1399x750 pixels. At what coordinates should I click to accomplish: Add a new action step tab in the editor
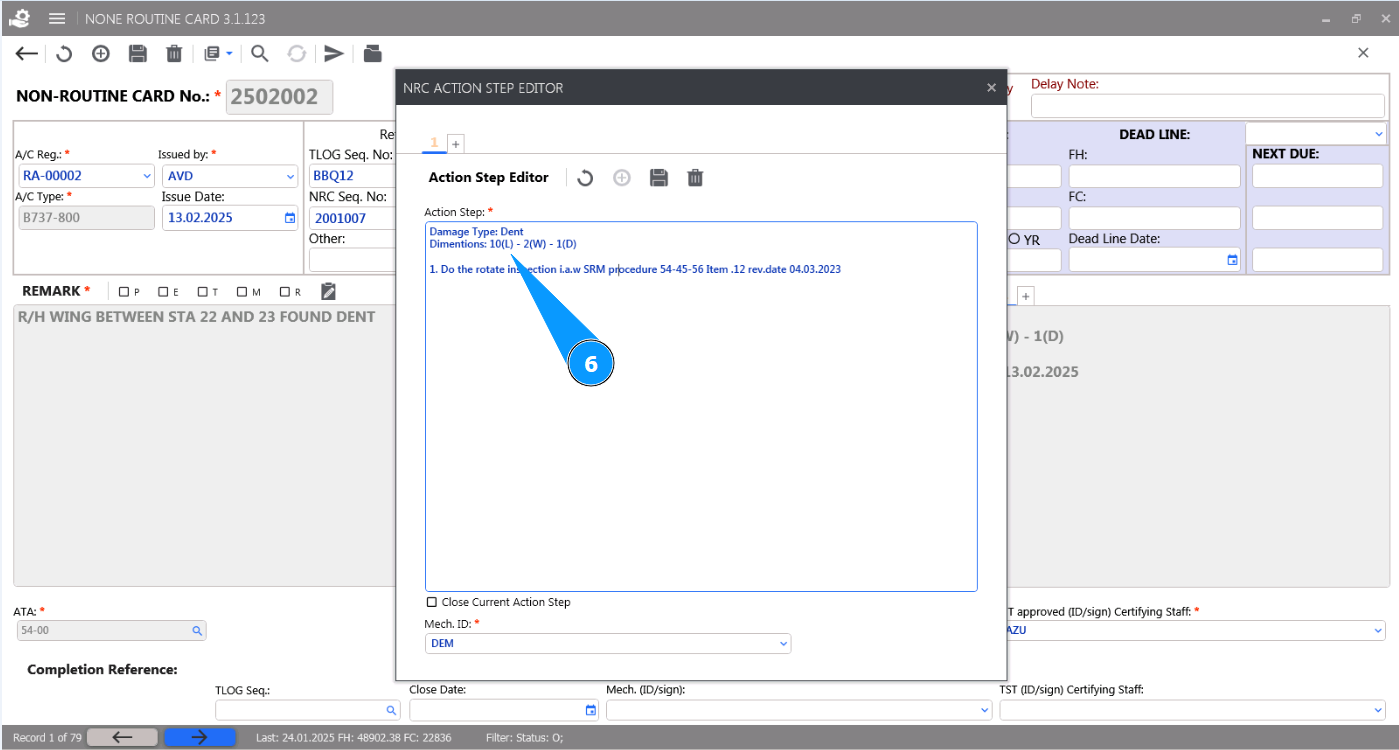click(456, 144)
